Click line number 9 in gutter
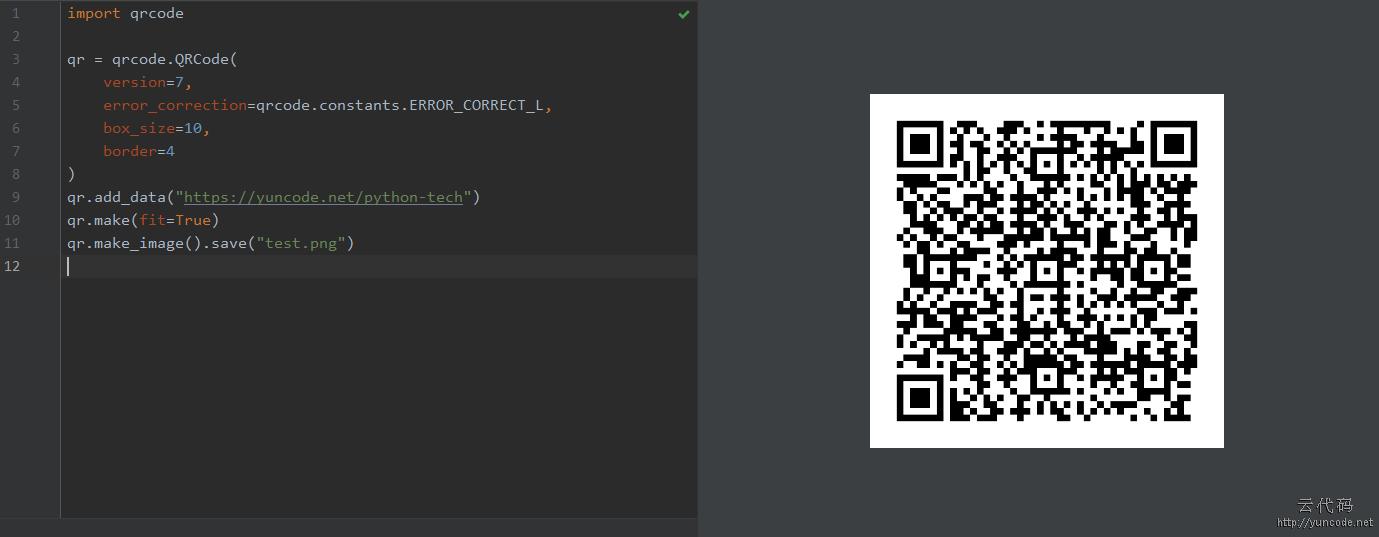 click(x=15, y=197)
